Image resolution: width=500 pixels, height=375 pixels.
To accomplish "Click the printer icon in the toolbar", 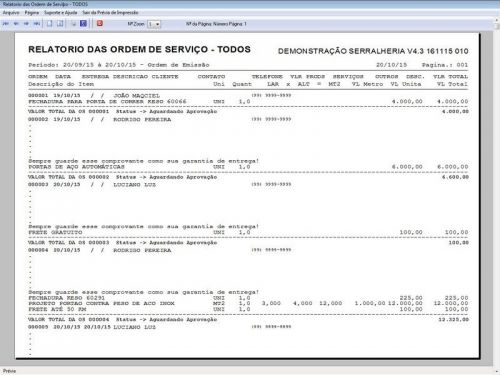I will 74,24.
